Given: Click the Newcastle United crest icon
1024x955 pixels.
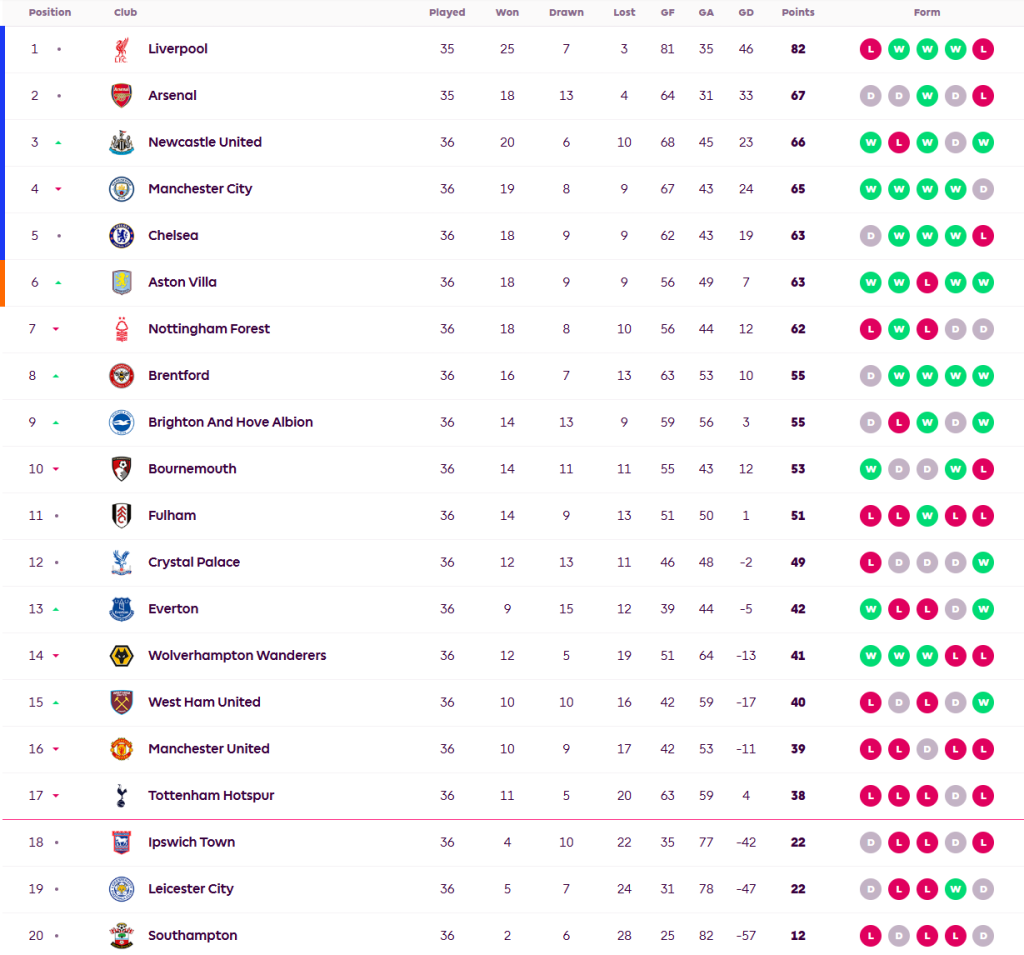Looking at the screenshot, I should 121,142.
